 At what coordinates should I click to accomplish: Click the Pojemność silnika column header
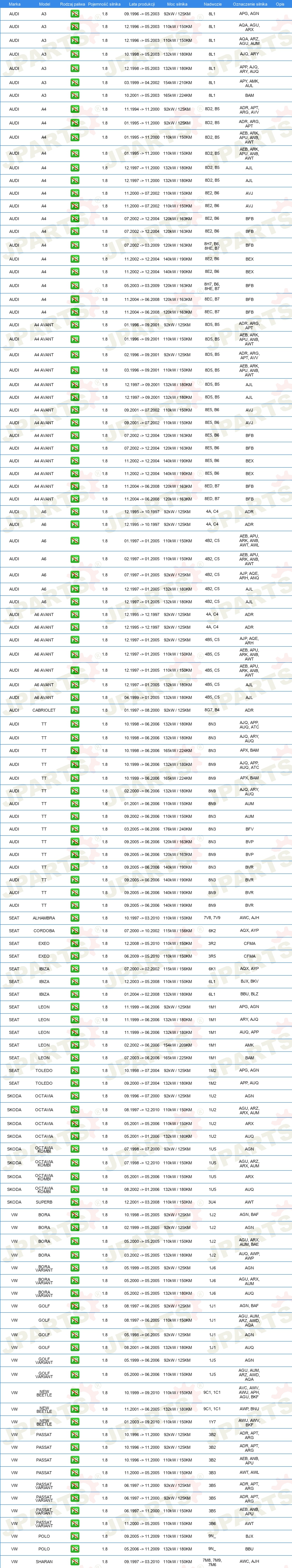click(x=105, y=4)
